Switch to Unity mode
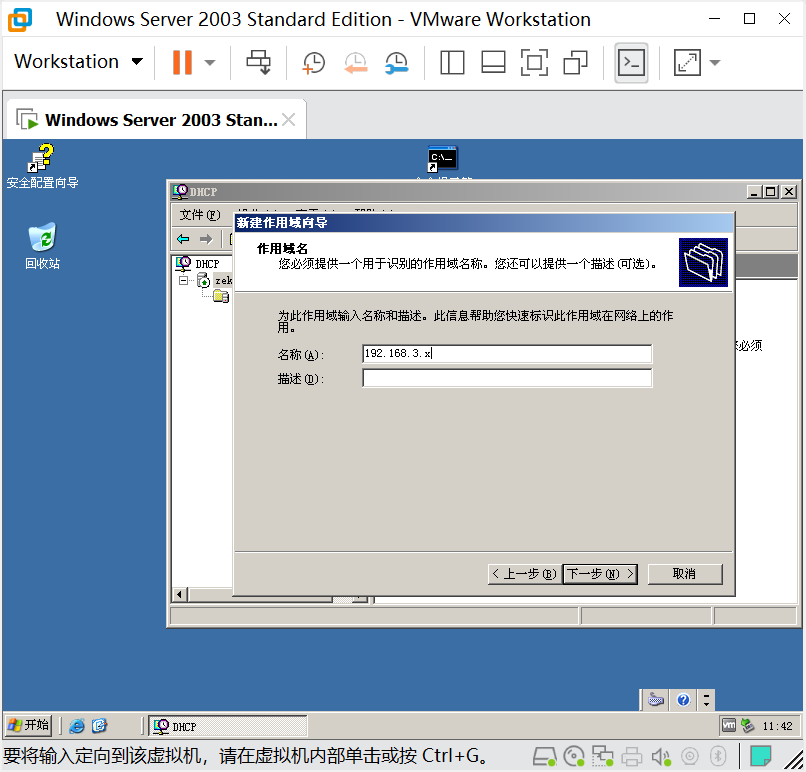Viewport: 806px width, 772px height. [x=575, y=63]
